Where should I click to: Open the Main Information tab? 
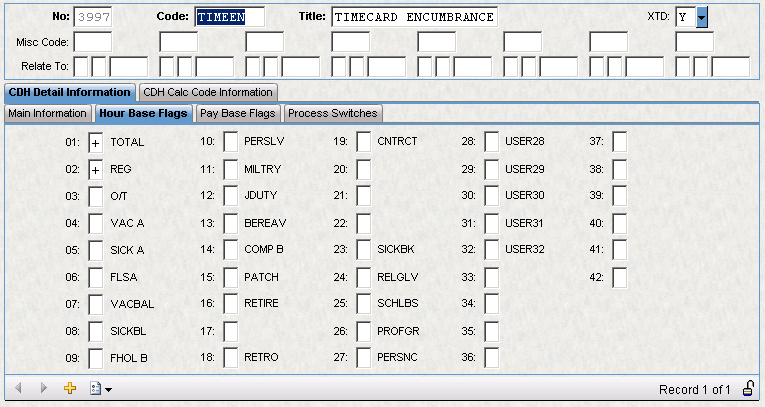coord(47,113)
